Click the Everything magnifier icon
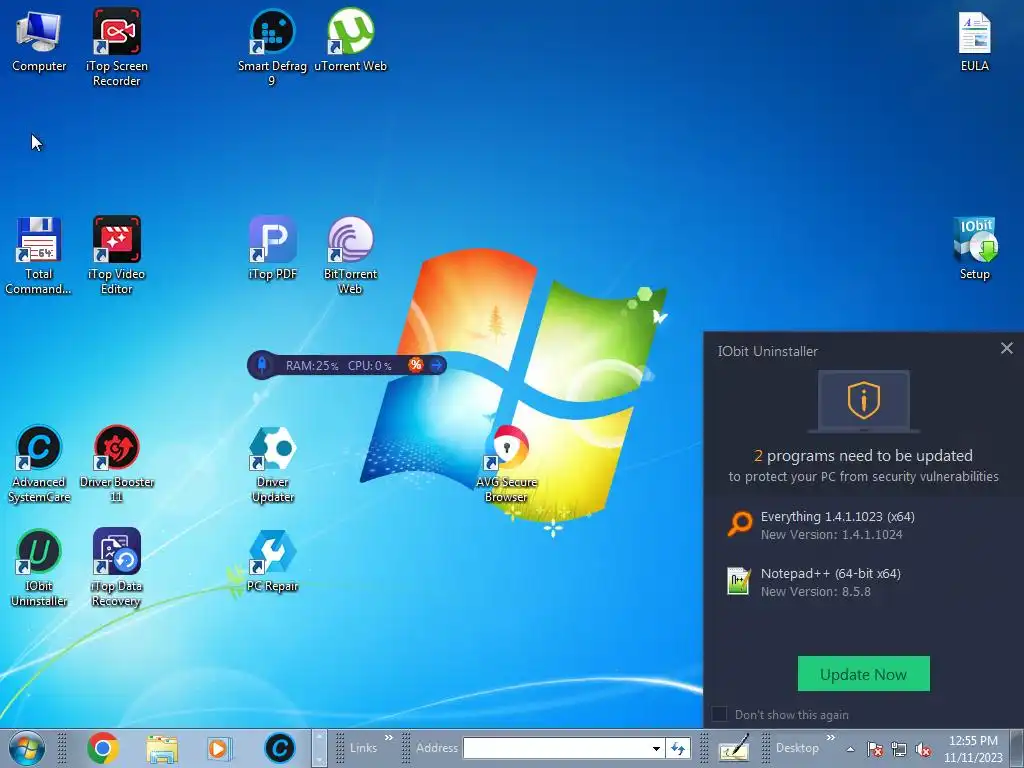Image resolution: width=1024 pixels, height=768 pixels. (x=739, y=524)
